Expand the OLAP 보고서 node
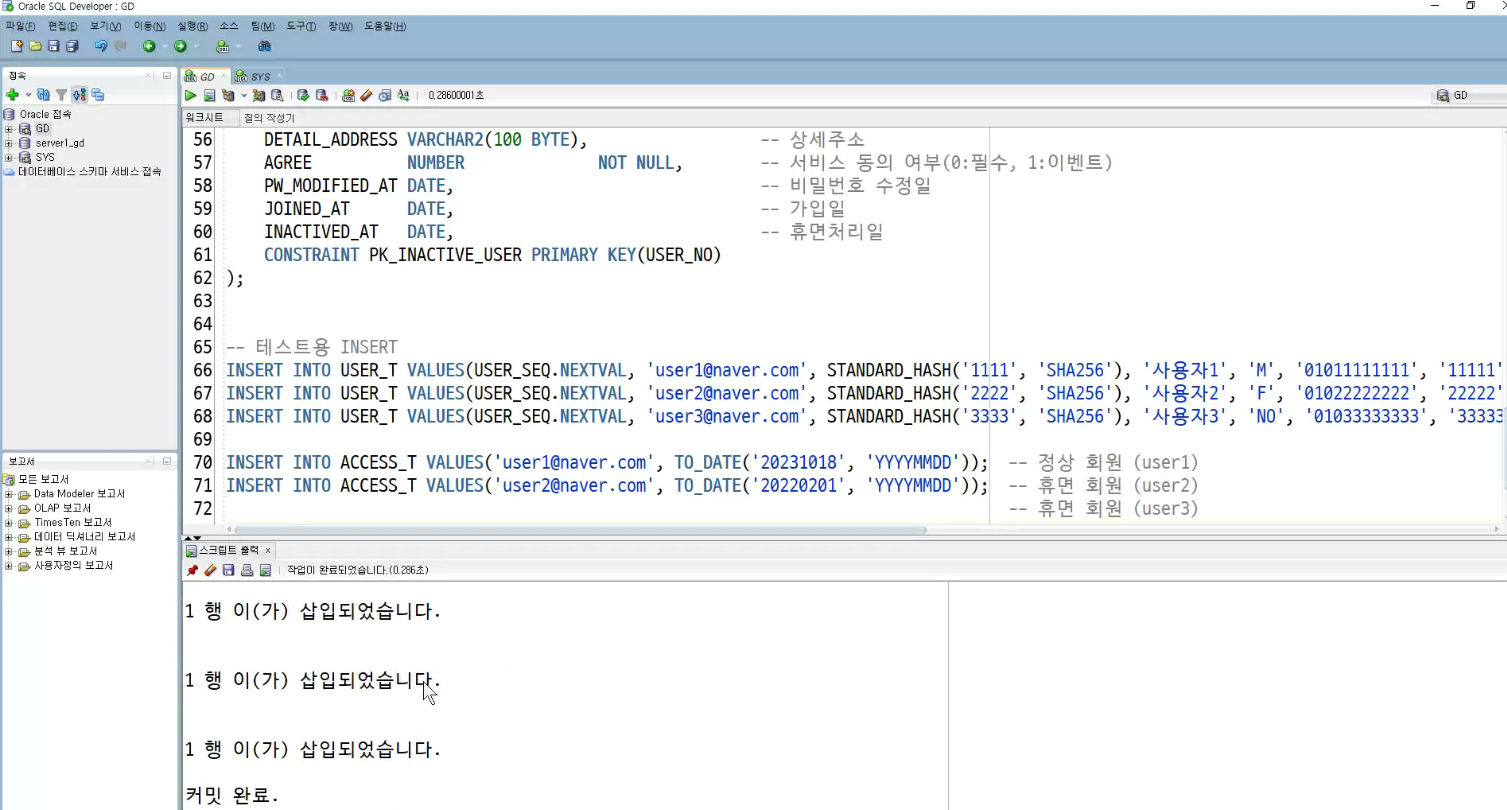 8,508
